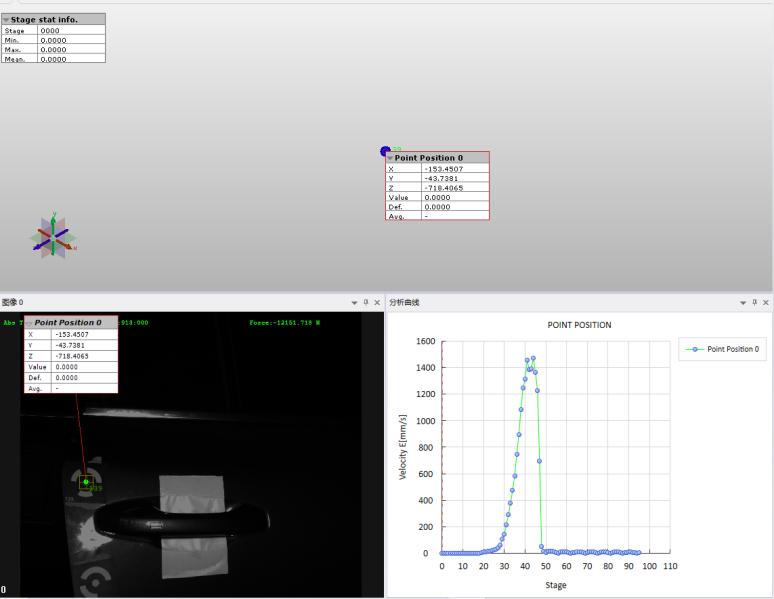This screenshot has height=599, width=774.
Task: Open the analysis curve panel dropdown arrow
Action: [743, 302]
